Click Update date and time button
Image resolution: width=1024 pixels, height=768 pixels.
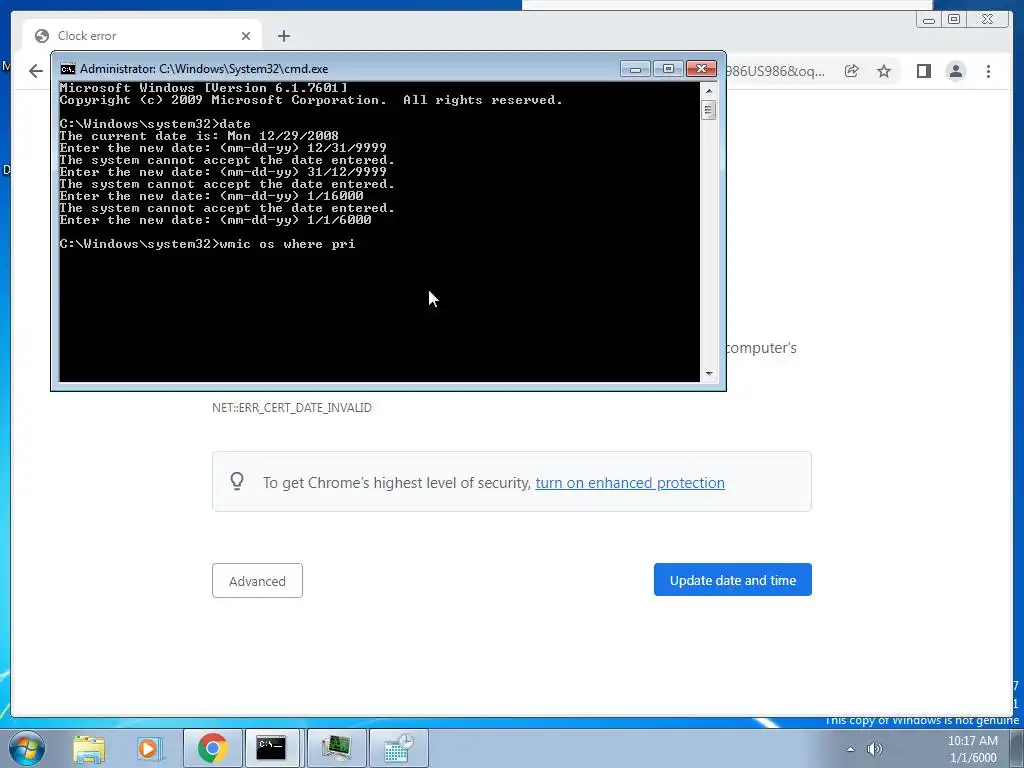(733, 580)
